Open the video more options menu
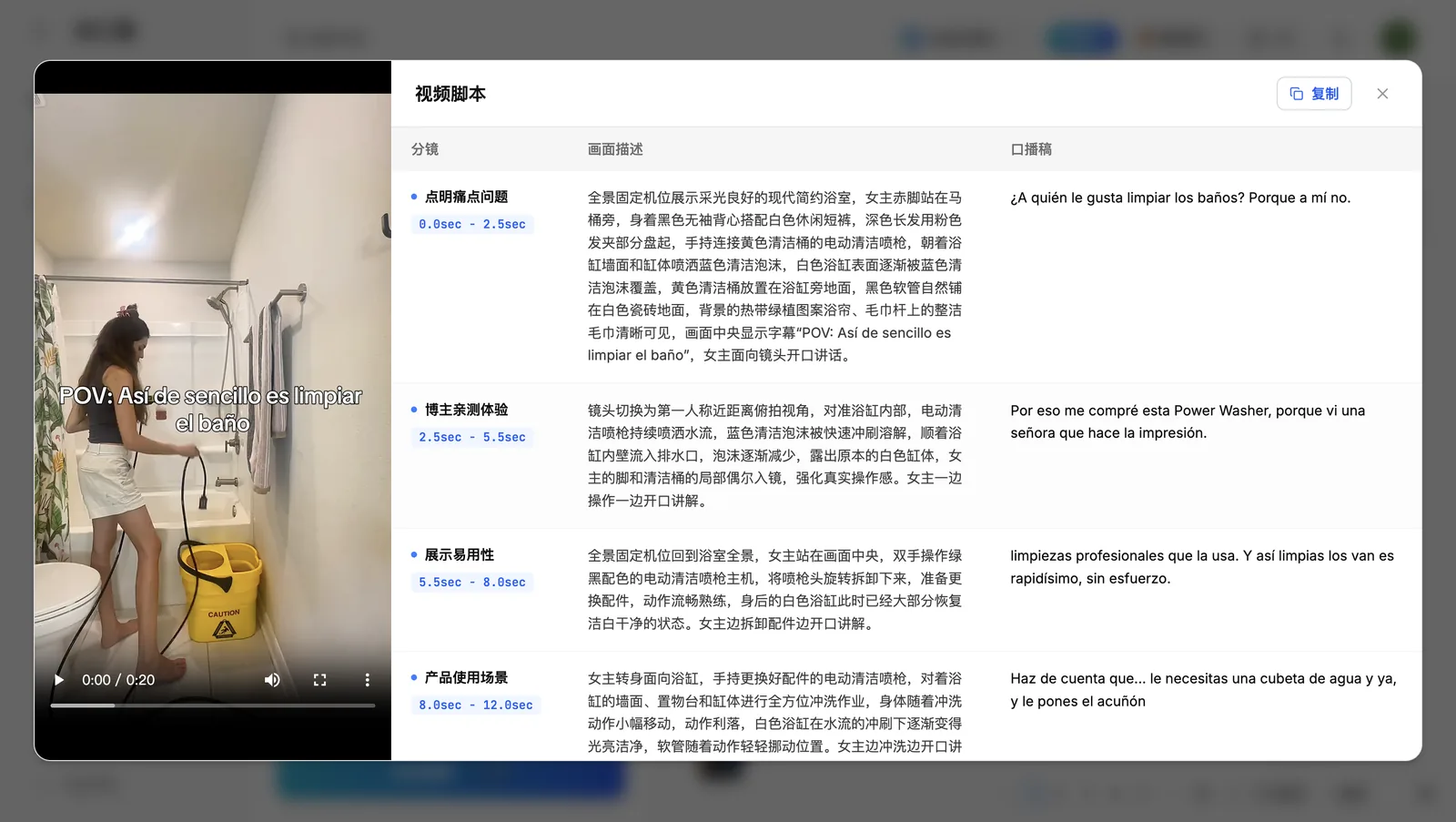 (367, 680)
